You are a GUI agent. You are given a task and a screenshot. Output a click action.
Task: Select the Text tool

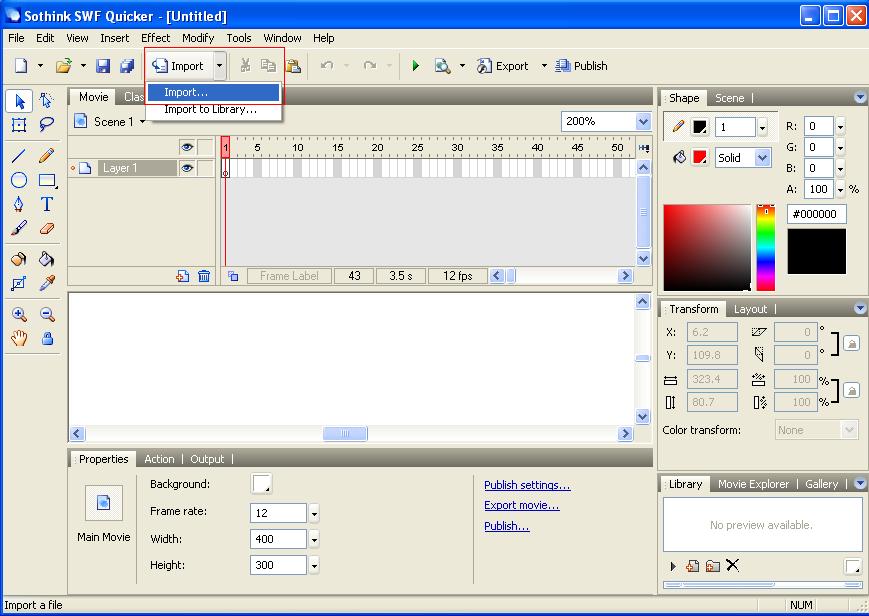[47, 204]
